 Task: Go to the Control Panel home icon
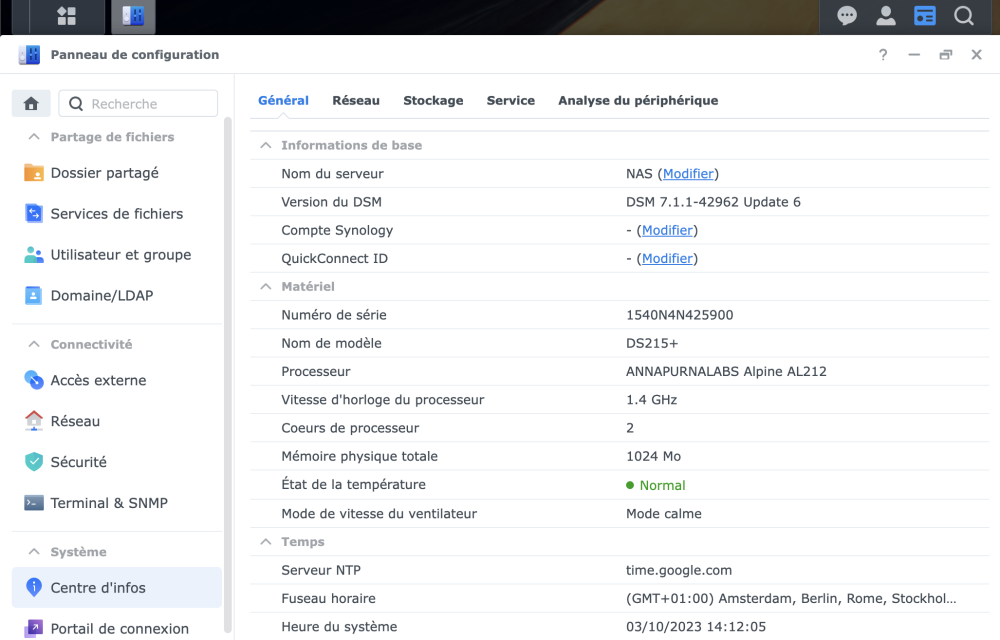31,103
